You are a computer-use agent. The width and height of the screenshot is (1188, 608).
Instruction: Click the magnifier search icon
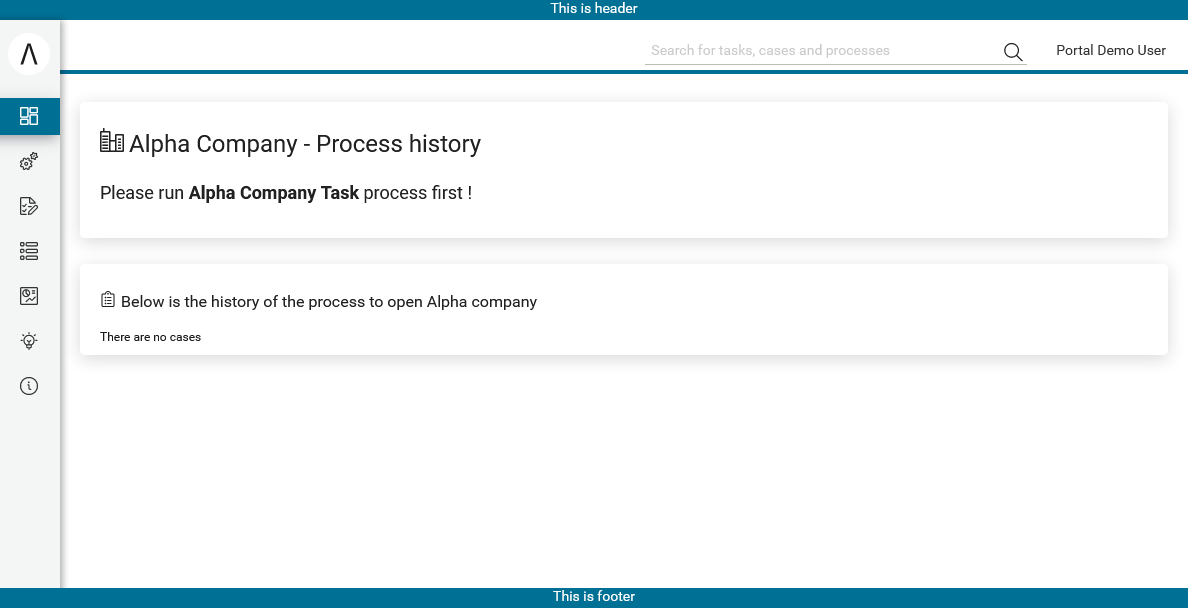[x=1013, y=52]
